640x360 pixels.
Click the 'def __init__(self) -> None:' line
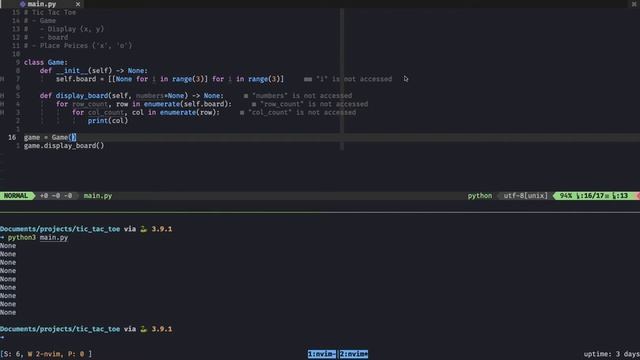(x=94, y=71)
